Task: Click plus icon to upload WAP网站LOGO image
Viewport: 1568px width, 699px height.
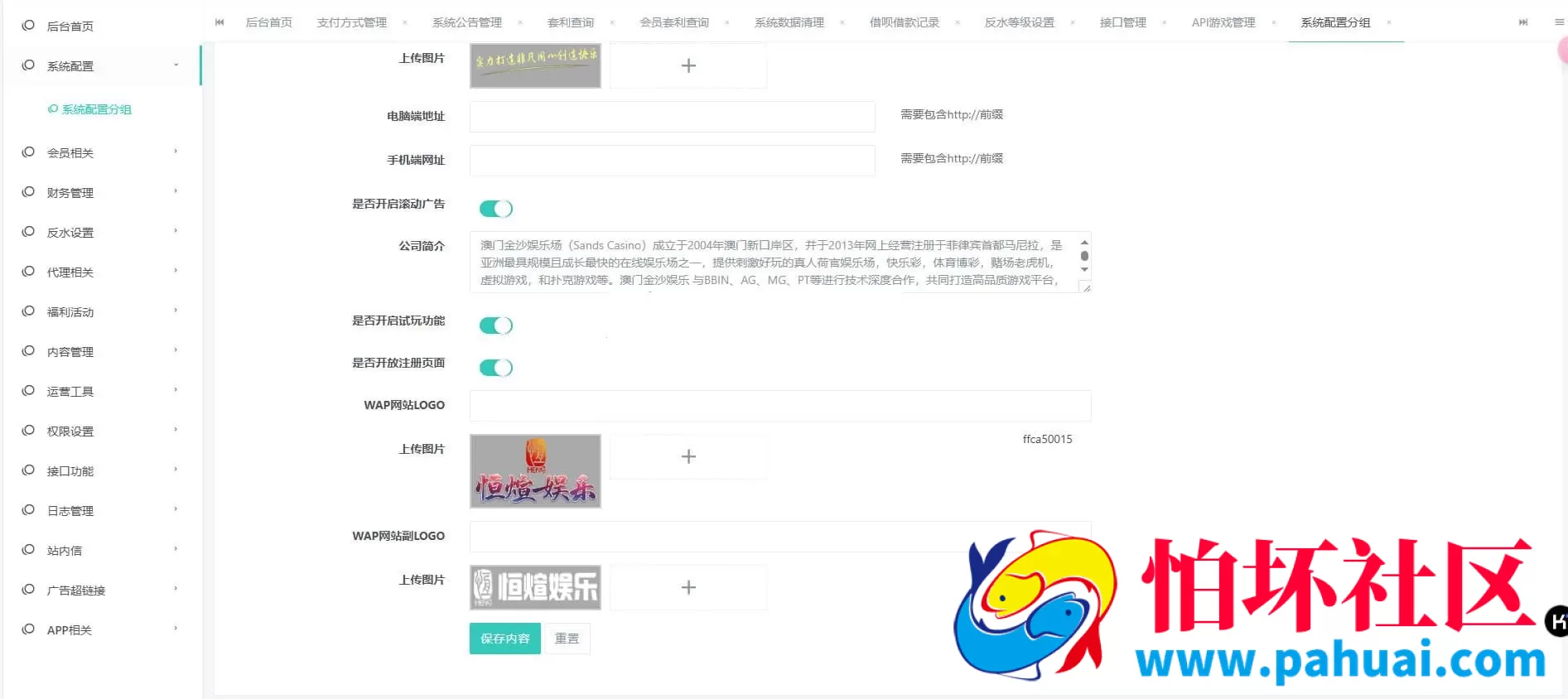Action: click(x=688, y=456)
